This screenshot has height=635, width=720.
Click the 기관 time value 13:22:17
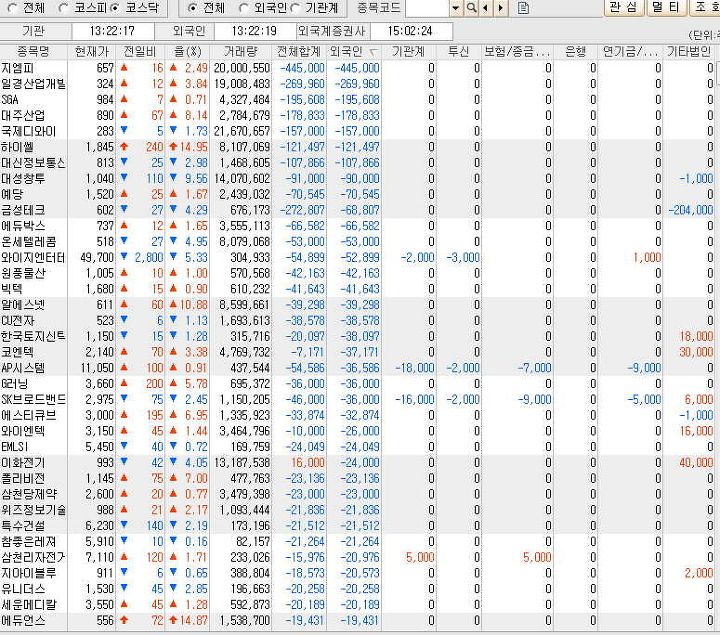[112, 31]
